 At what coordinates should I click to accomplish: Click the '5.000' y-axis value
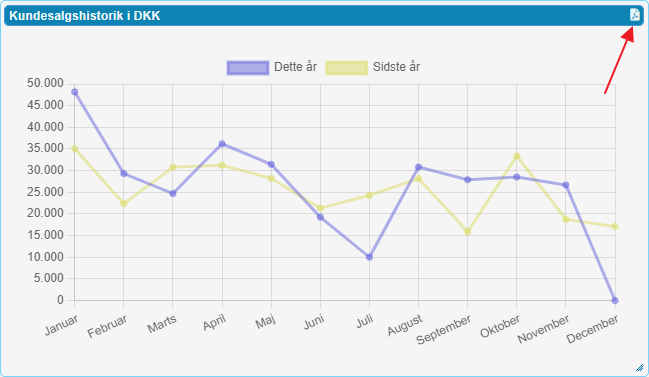tap(49, 278)
